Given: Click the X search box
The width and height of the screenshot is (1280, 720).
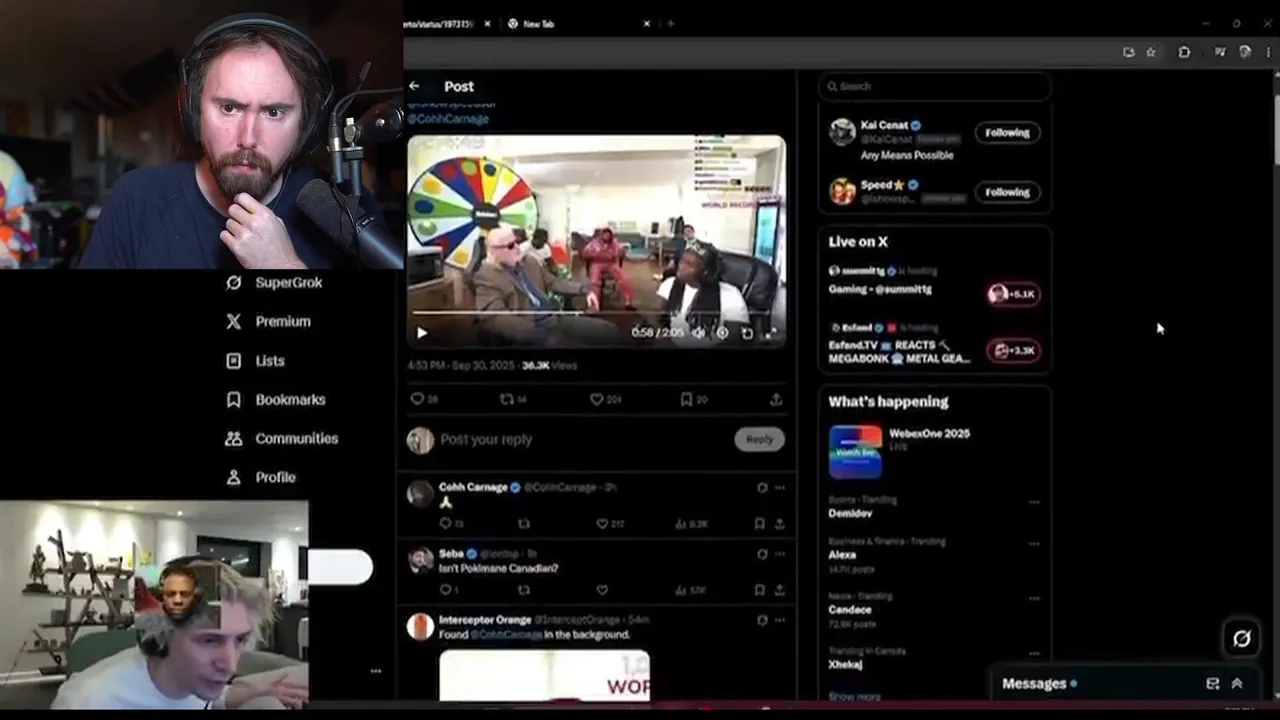Looking at the screenshot, I should tap(934, 86).
